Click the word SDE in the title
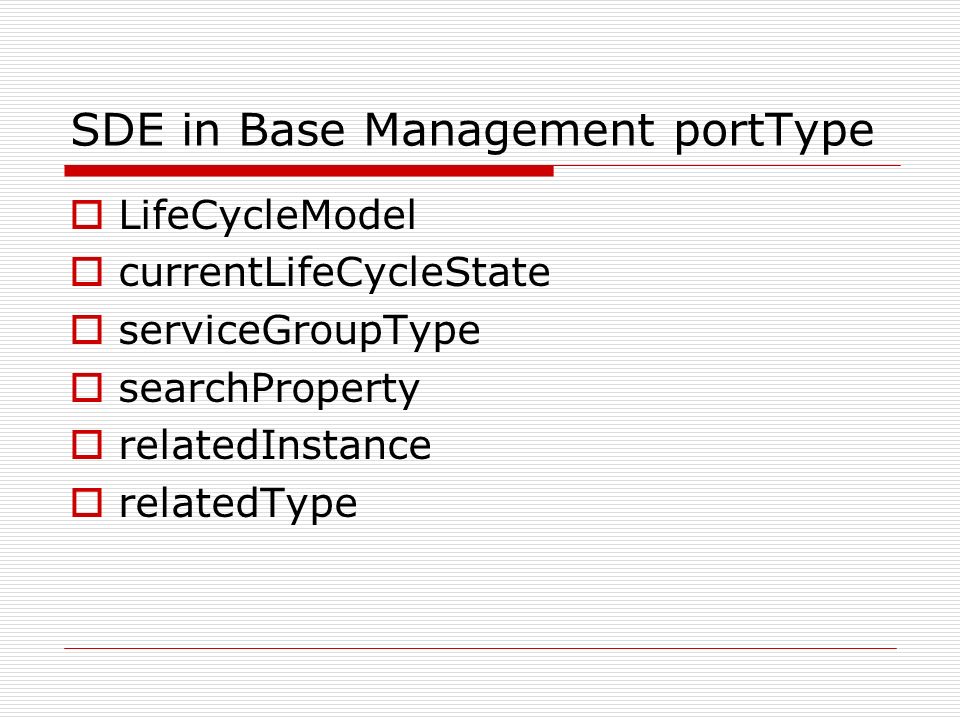This screenshot has height=720, width=960. click(118, 130)
